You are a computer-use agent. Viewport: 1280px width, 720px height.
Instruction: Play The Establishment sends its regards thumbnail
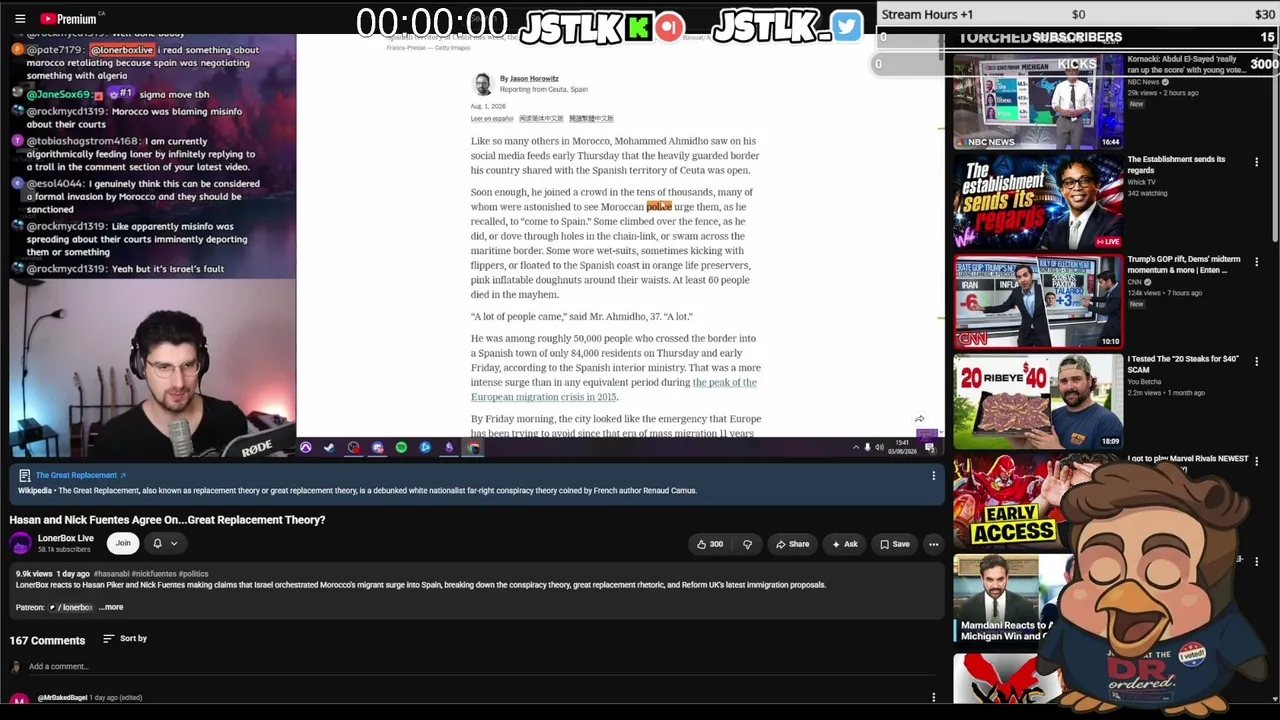click(x=1038, y=200)
